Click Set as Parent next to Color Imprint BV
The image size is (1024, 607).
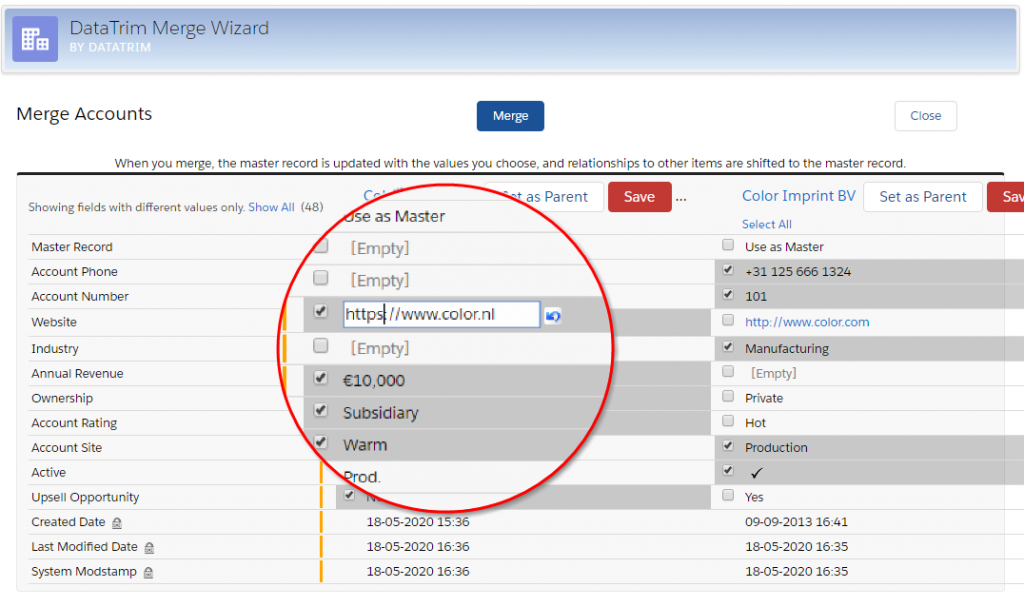(922, 197)
